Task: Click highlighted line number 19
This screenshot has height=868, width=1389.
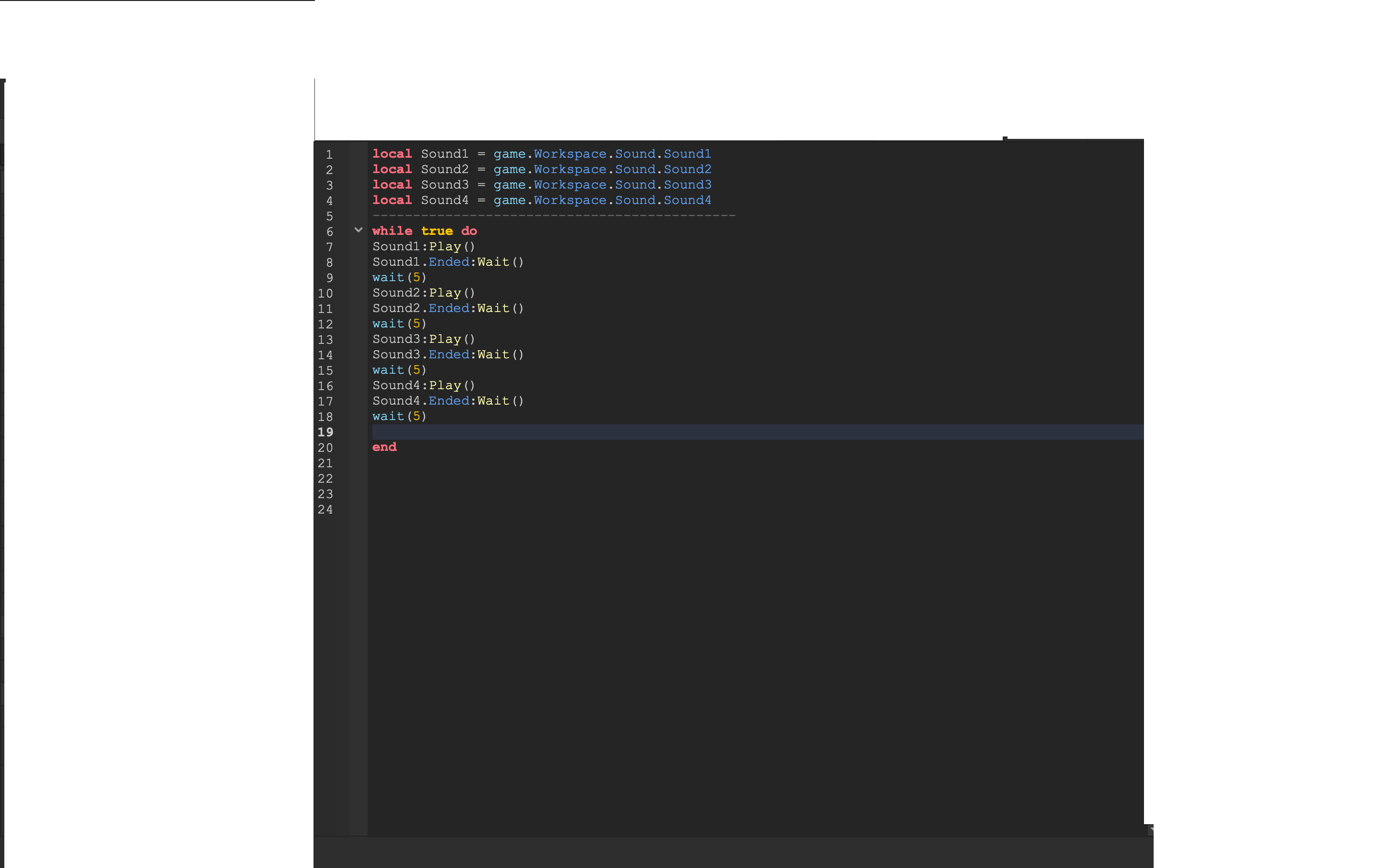Action: (325, 432)
